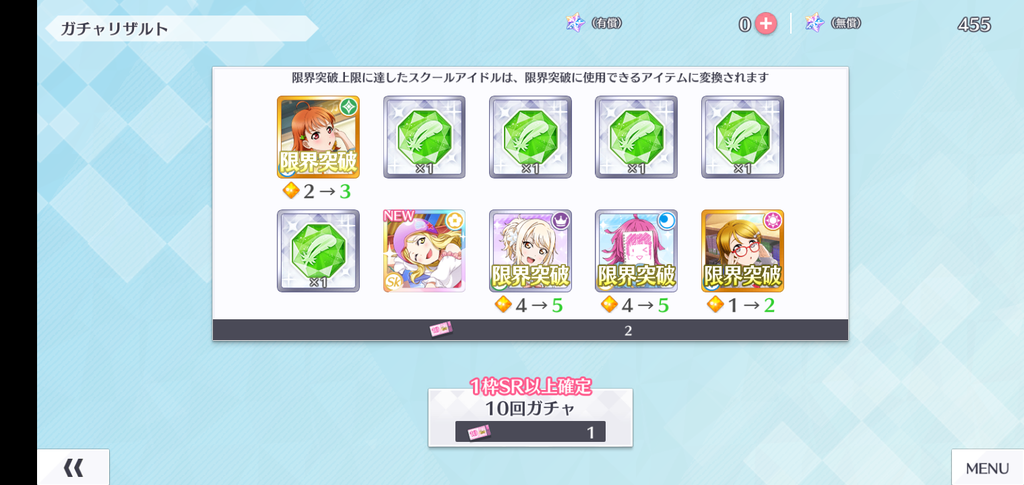
Task: Select the glasses girl limit break card
Action: pos(743,251)
